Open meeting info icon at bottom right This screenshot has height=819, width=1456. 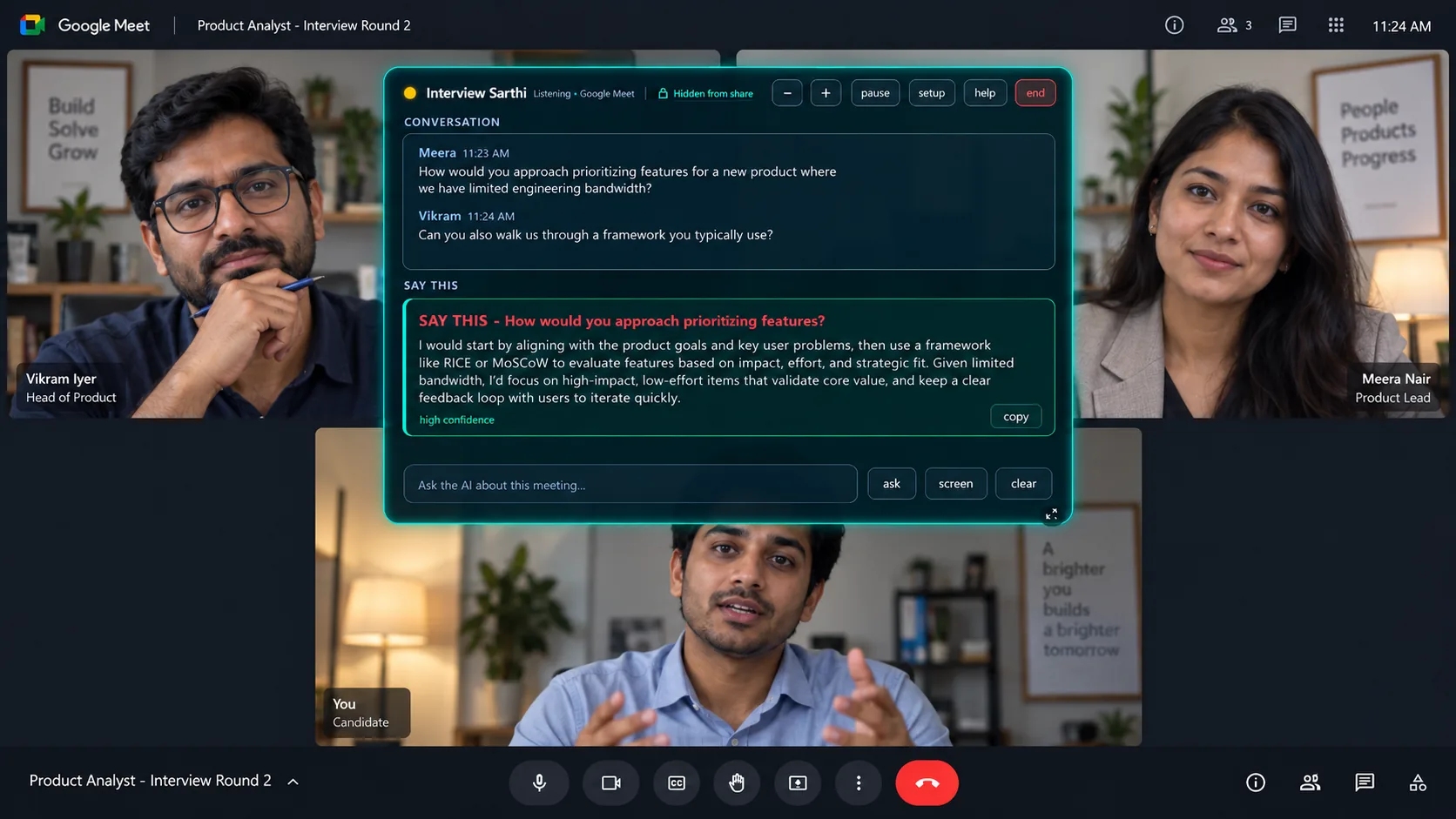(x=1255, y=782)
